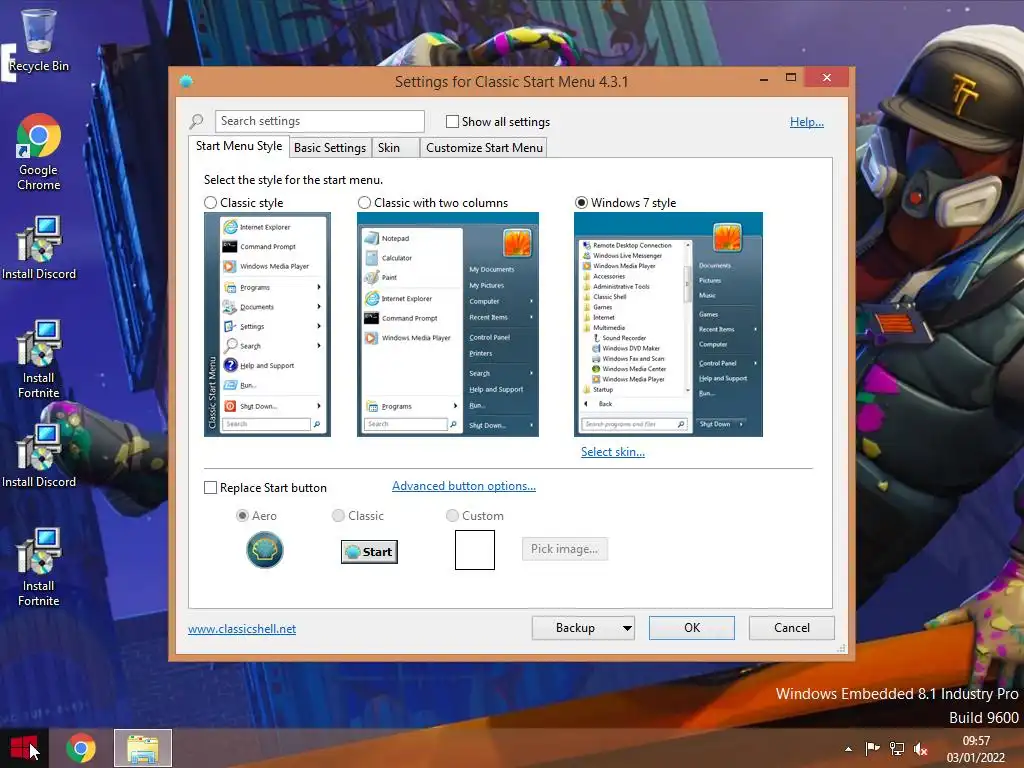This screenshot has width=1024, height=768.
Task: Switch to the Start Menu Style tab
Action: (239, 146)
